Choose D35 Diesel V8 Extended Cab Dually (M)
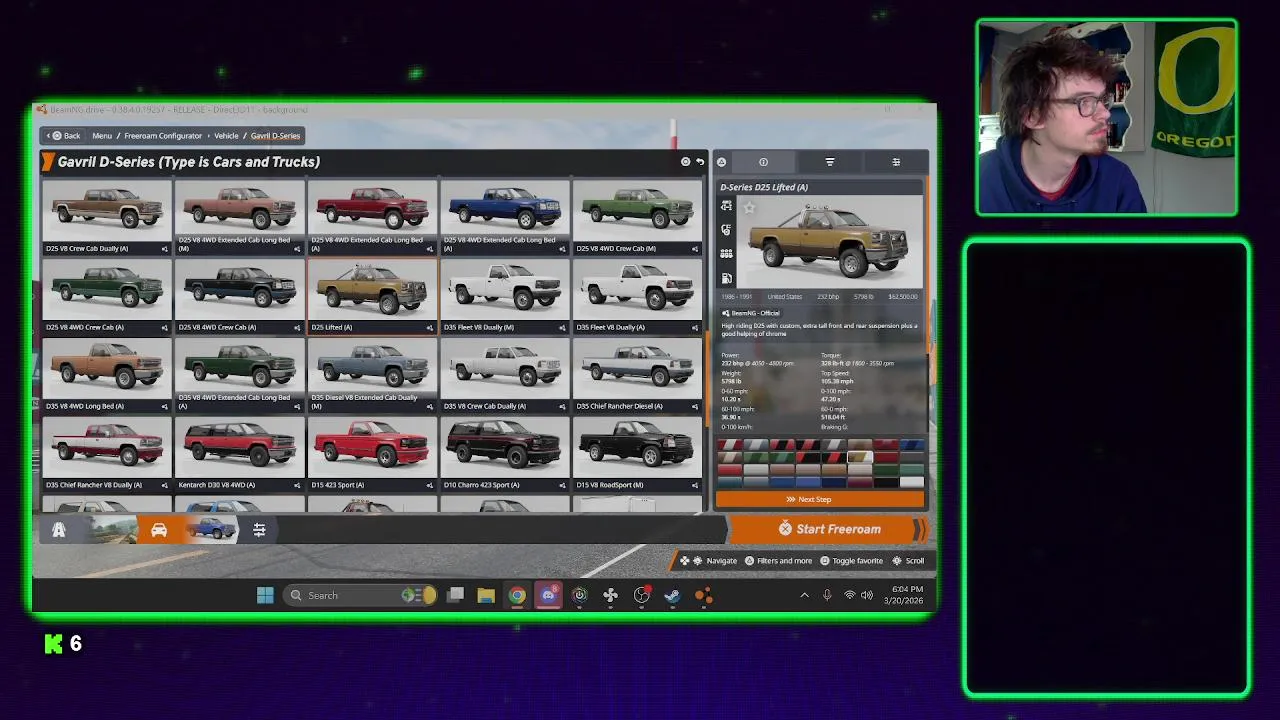The height and width of the screenshot is (720, 1280). coord(372,375)
